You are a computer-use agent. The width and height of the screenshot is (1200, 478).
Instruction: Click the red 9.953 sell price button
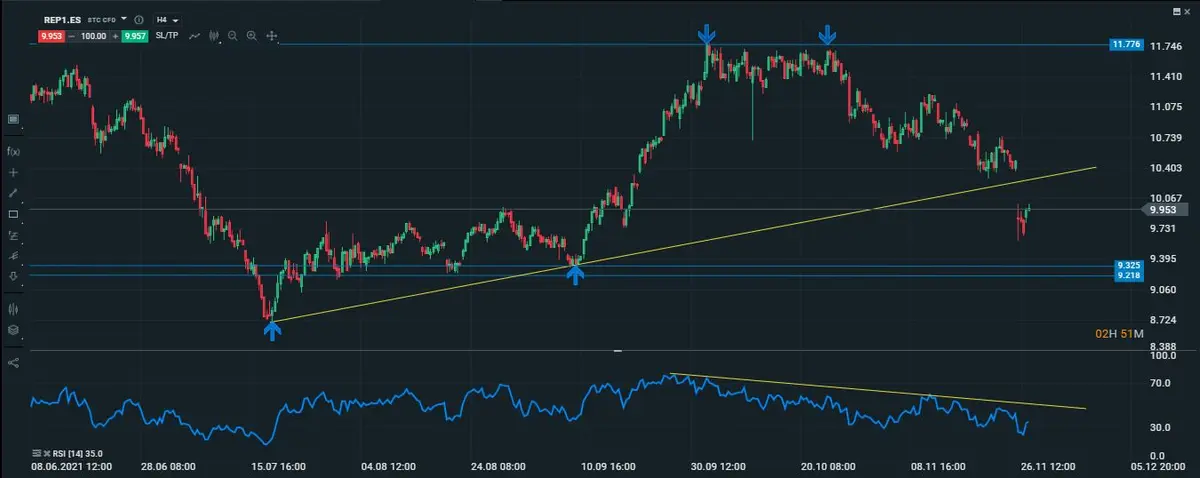coord(52,36)
